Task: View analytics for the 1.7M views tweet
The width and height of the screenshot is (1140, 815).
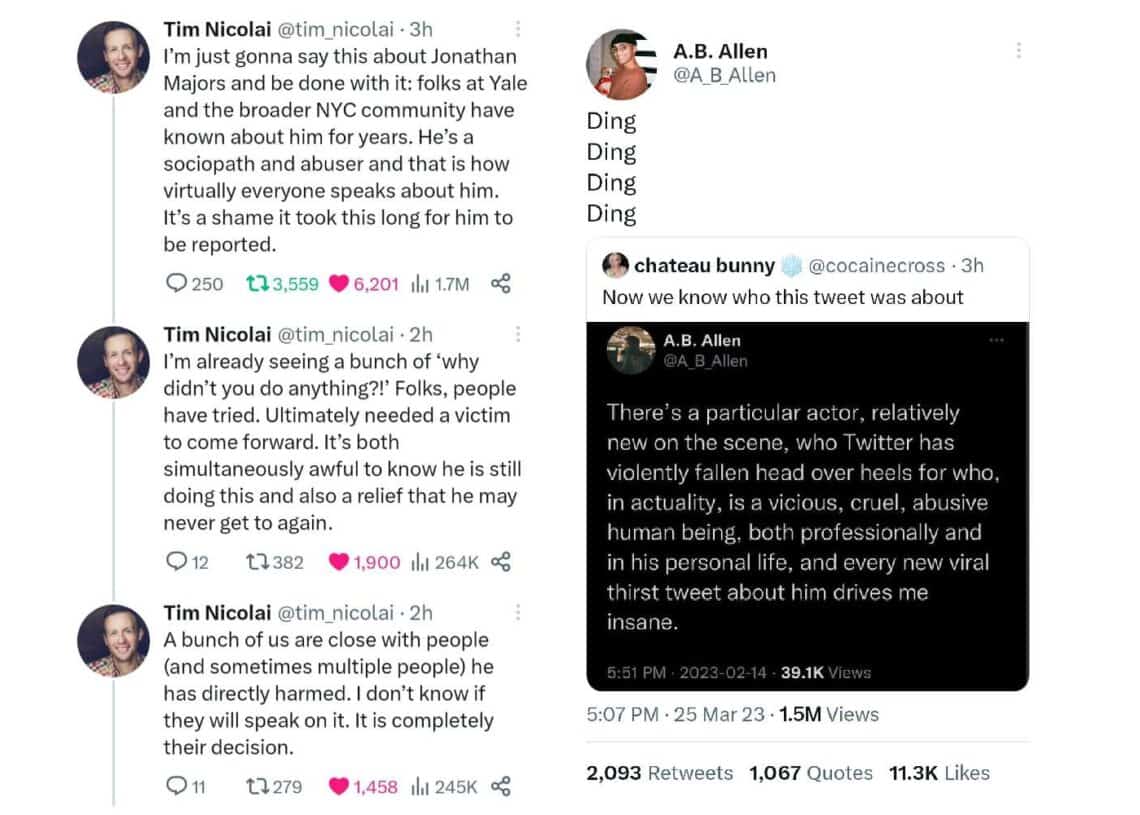Action: click(x=419, y=284)
